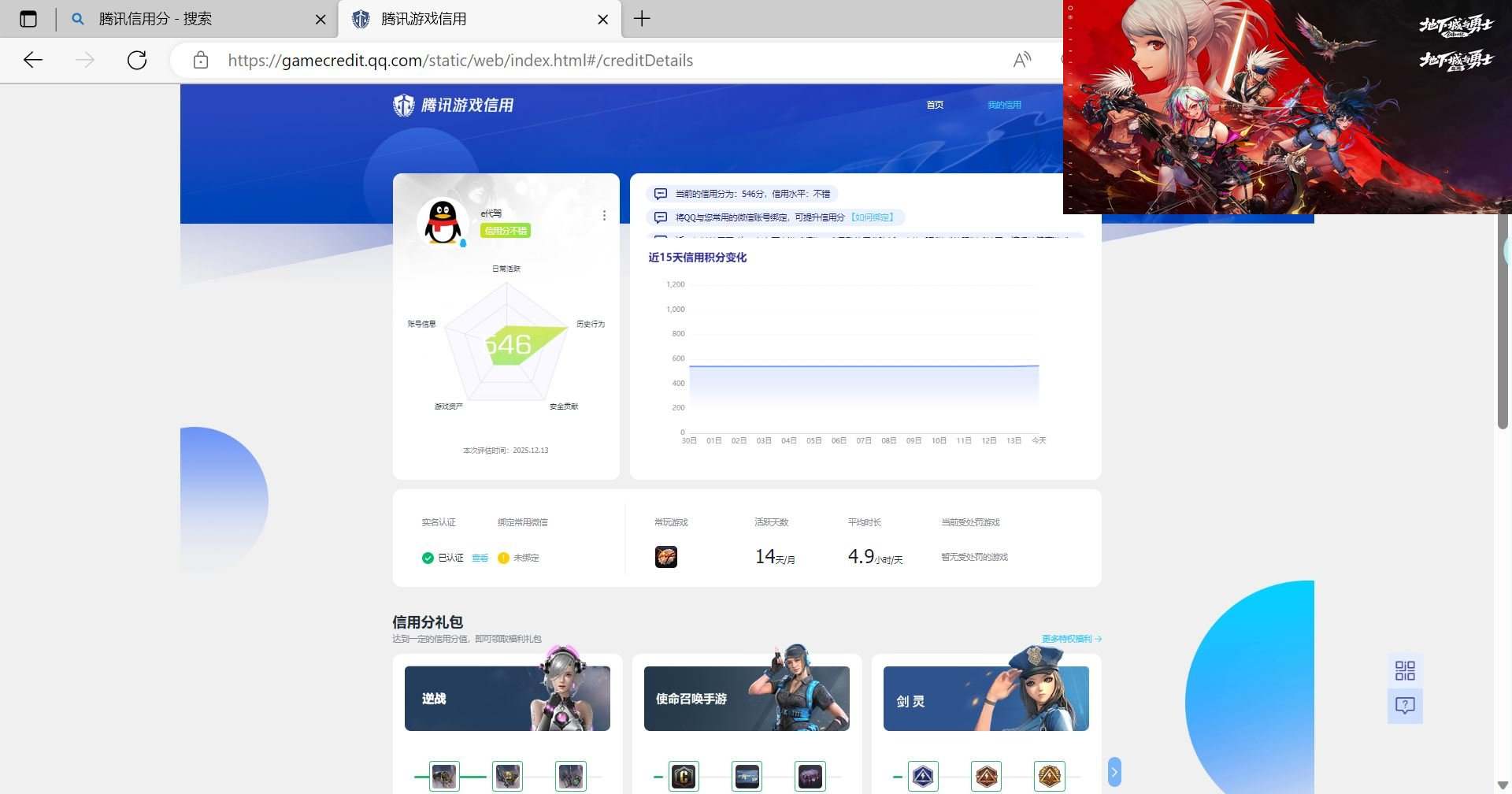Click the 如何绑定 link
This screenshot has width=1512, height=794.
coord(873,217)
